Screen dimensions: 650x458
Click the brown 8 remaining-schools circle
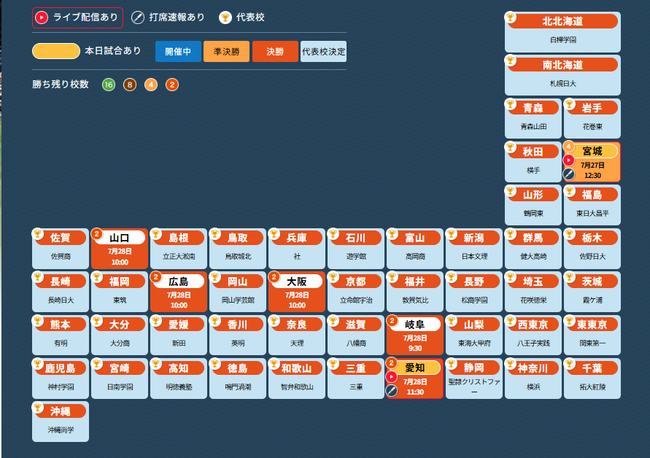coord(130,85)
